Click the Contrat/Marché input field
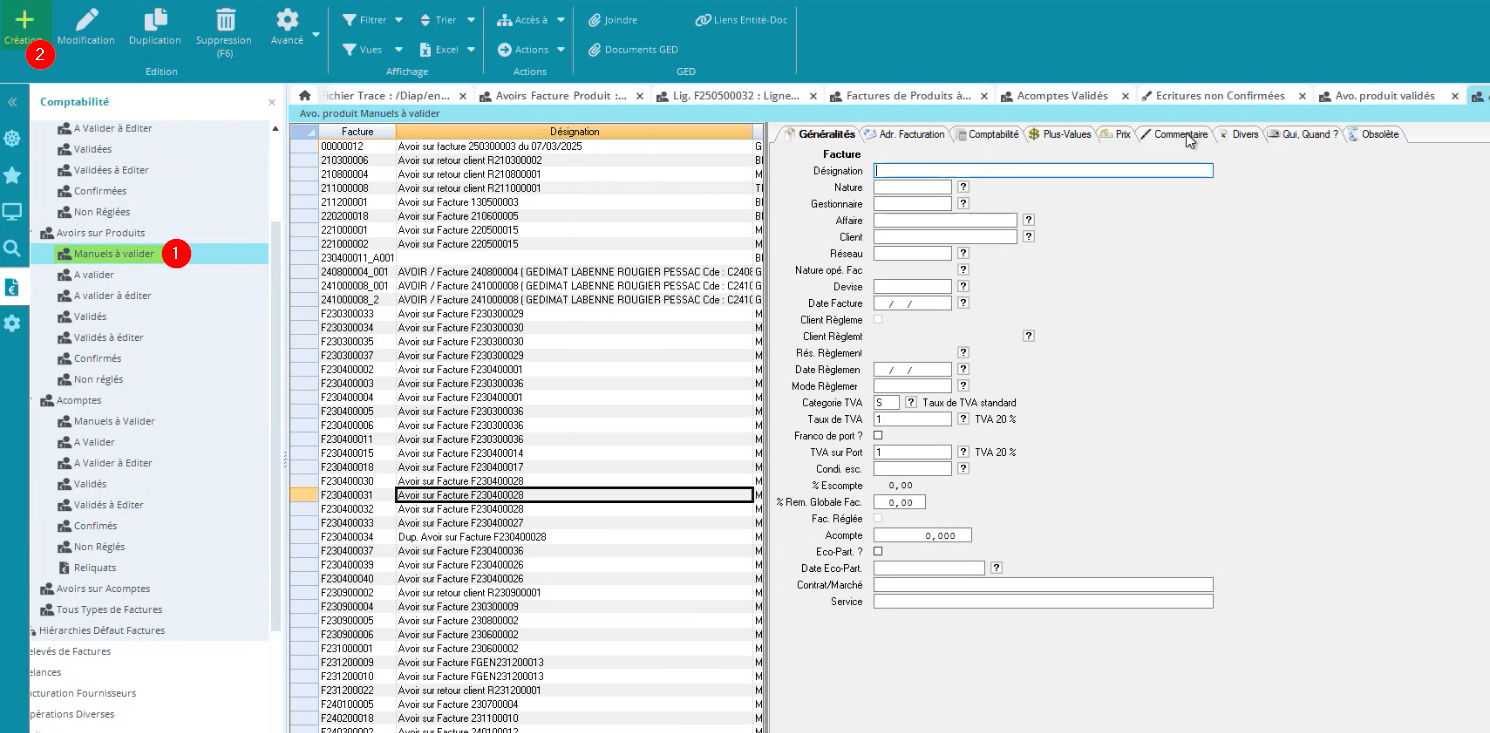Screen dimensions: 1490x733 pos(1043,585)
